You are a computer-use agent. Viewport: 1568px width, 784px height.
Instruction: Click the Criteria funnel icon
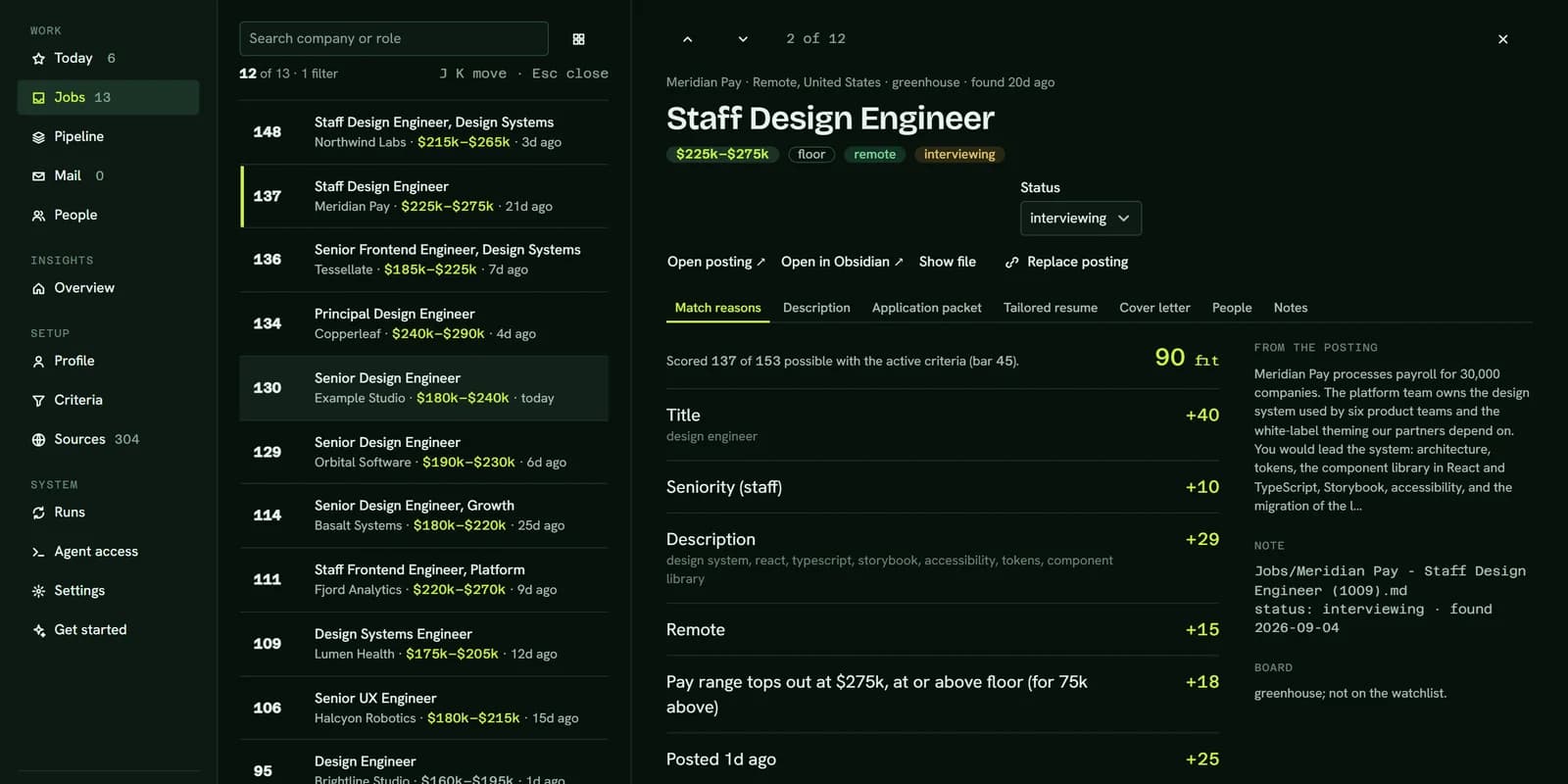38,401
